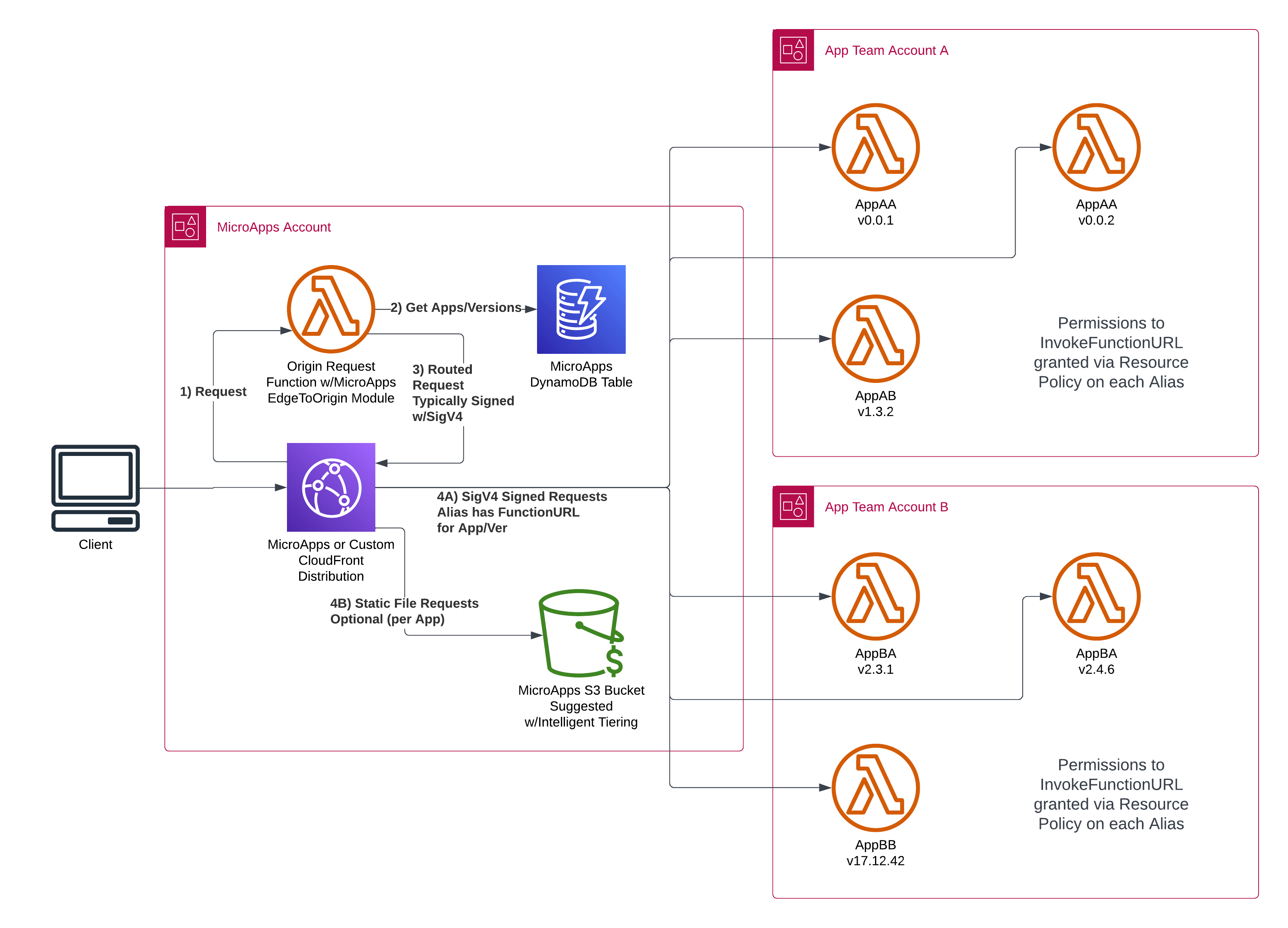Select the MicroApps Account group icon

click(185, 227)
